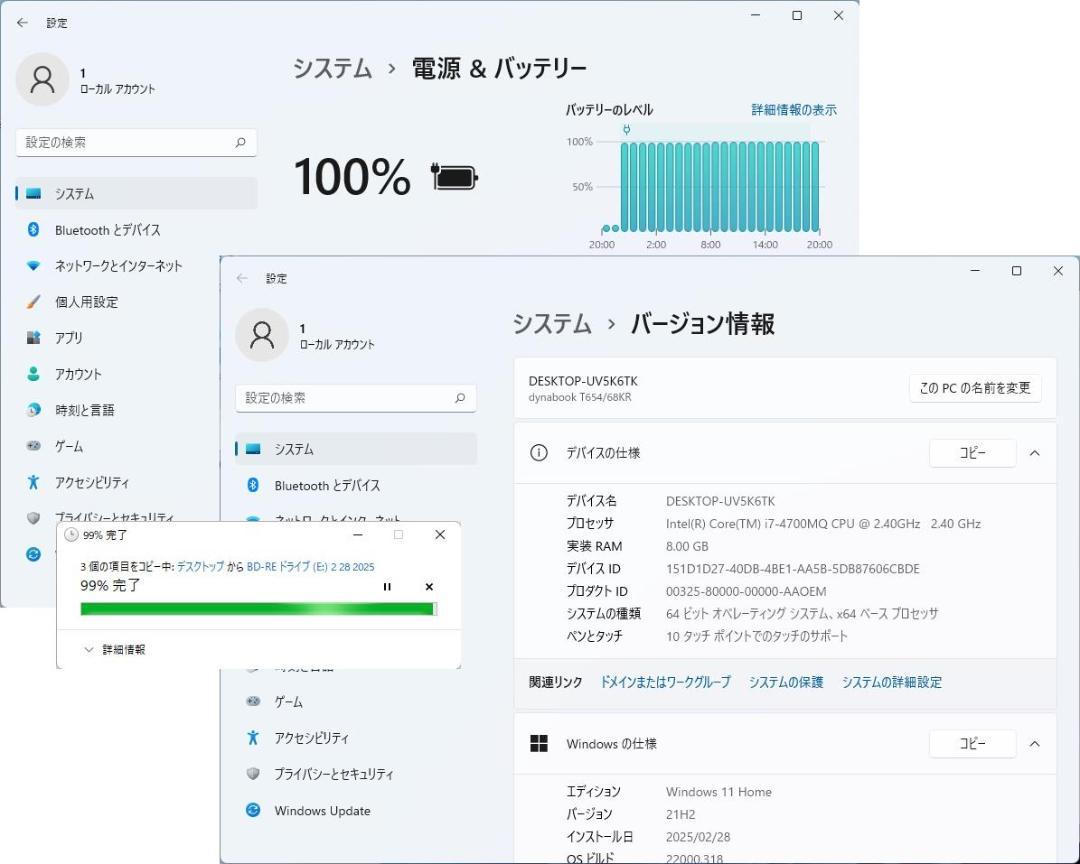This screenshot has height=864, width=1080.
Task: Click the DESKTOP-UV5K6TK value beside デバイス名
Action: pyautogui.click(x=720, y=502)
